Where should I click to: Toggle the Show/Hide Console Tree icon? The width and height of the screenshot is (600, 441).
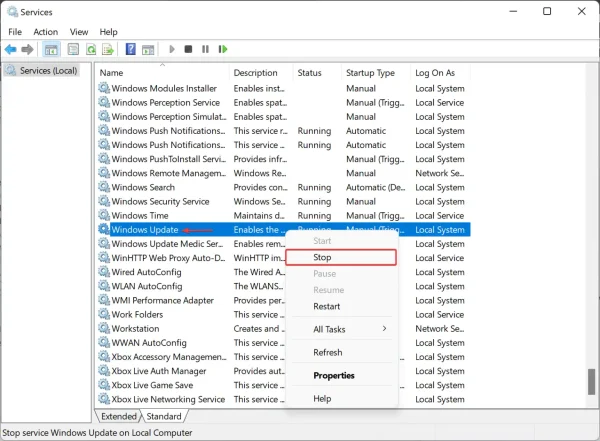click(x=51, y=49)
